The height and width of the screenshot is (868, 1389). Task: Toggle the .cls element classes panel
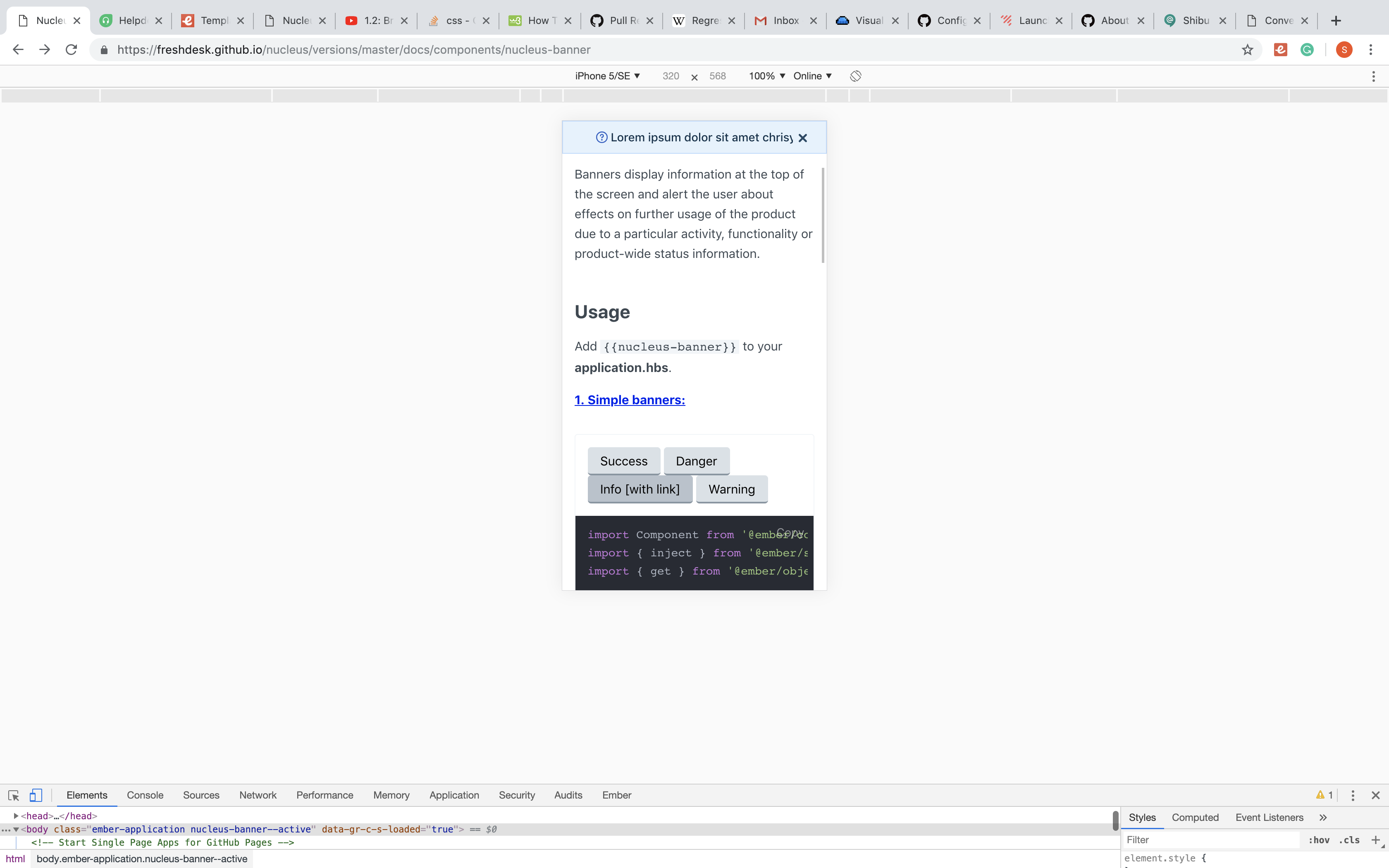pyautogui.click(x=1349, y=839)
